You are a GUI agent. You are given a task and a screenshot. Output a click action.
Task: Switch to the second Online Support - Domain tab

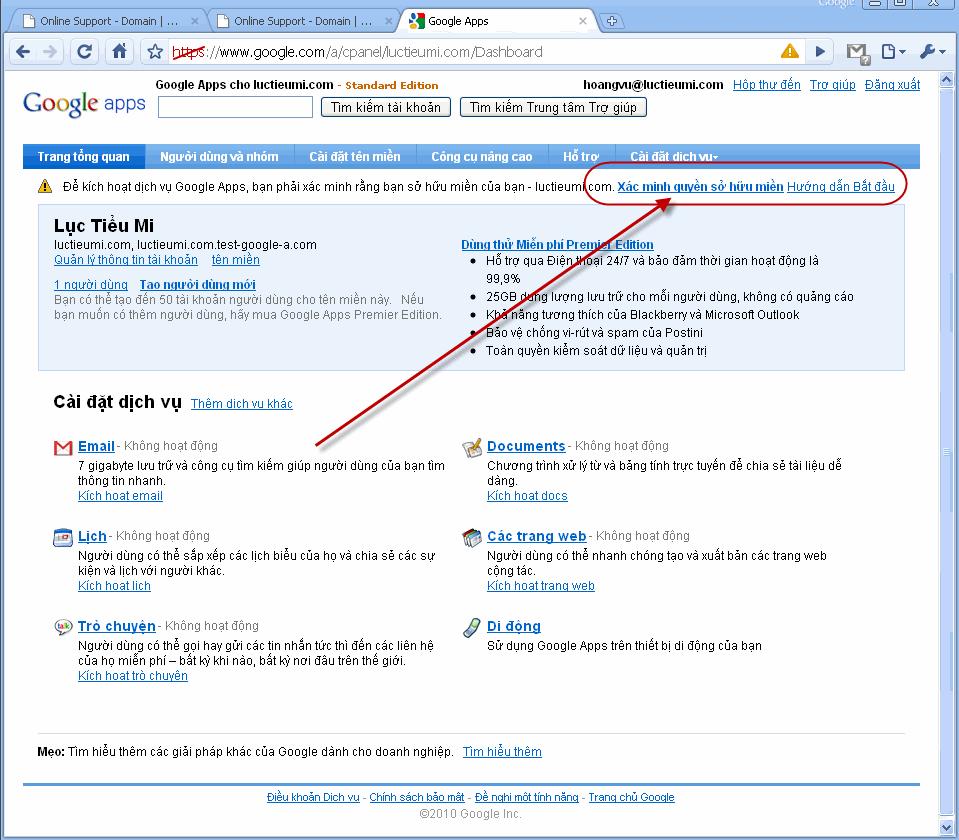click(303, 21)
